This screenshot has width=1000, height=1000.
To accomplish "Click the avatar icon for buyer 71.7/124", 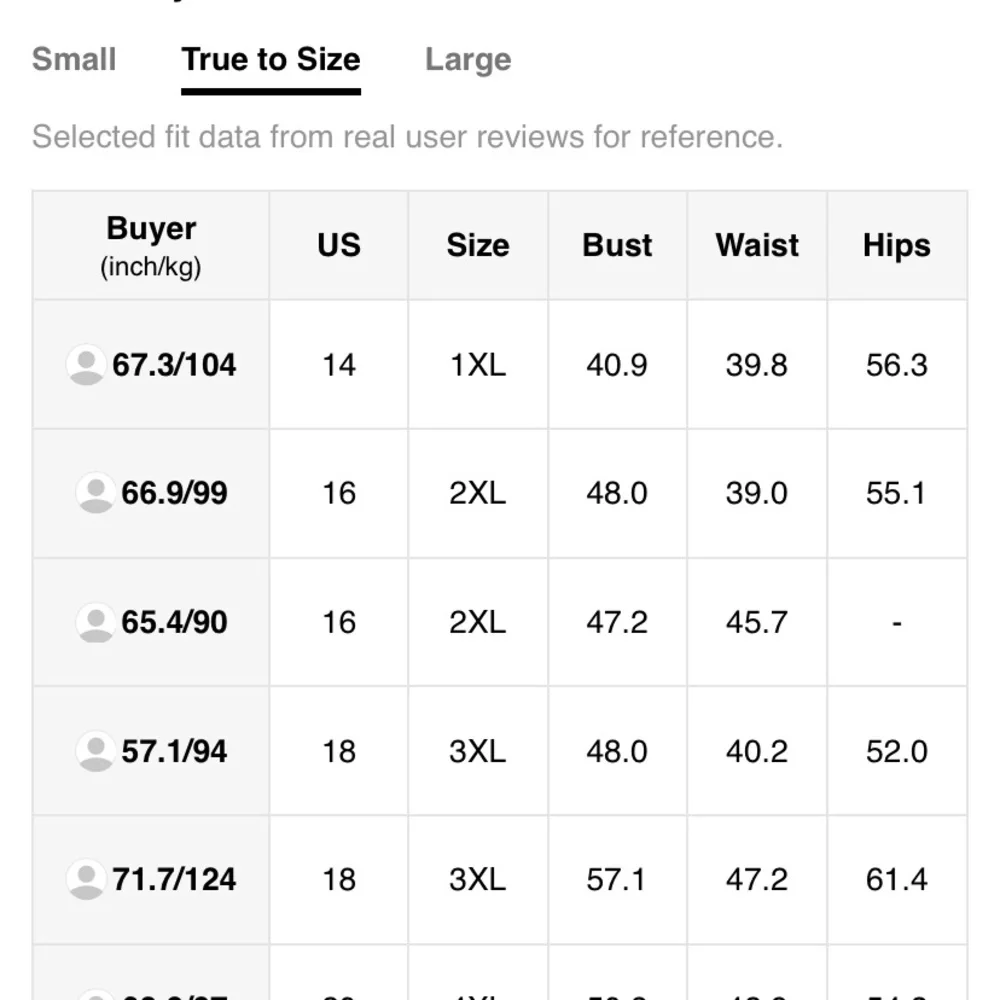I will pyautogui.click(x=86, y=879).
